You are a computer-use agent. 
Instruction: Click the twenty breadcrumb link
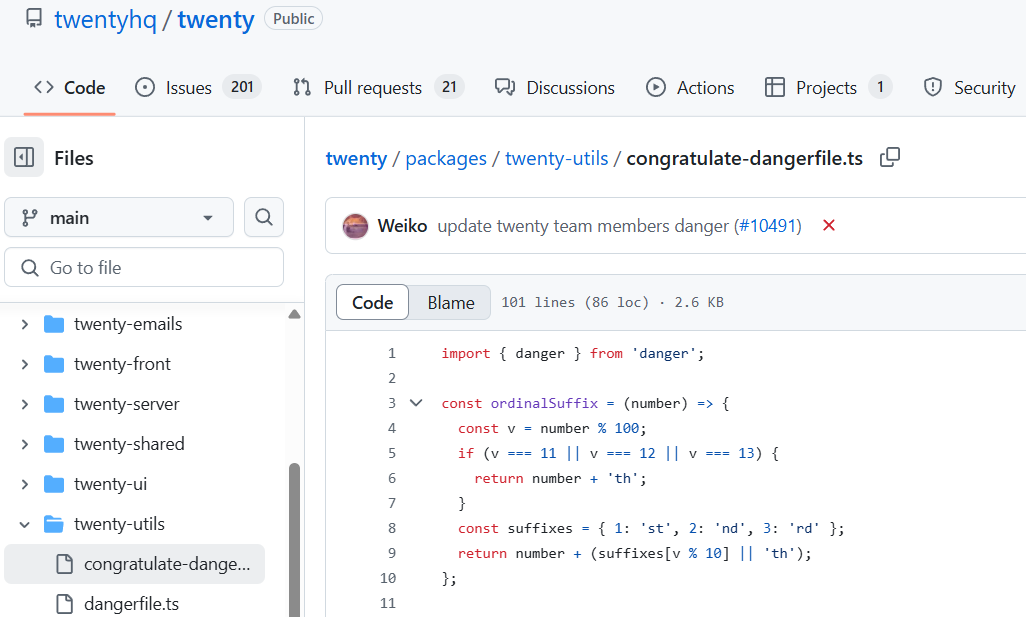tap(357, 158)
